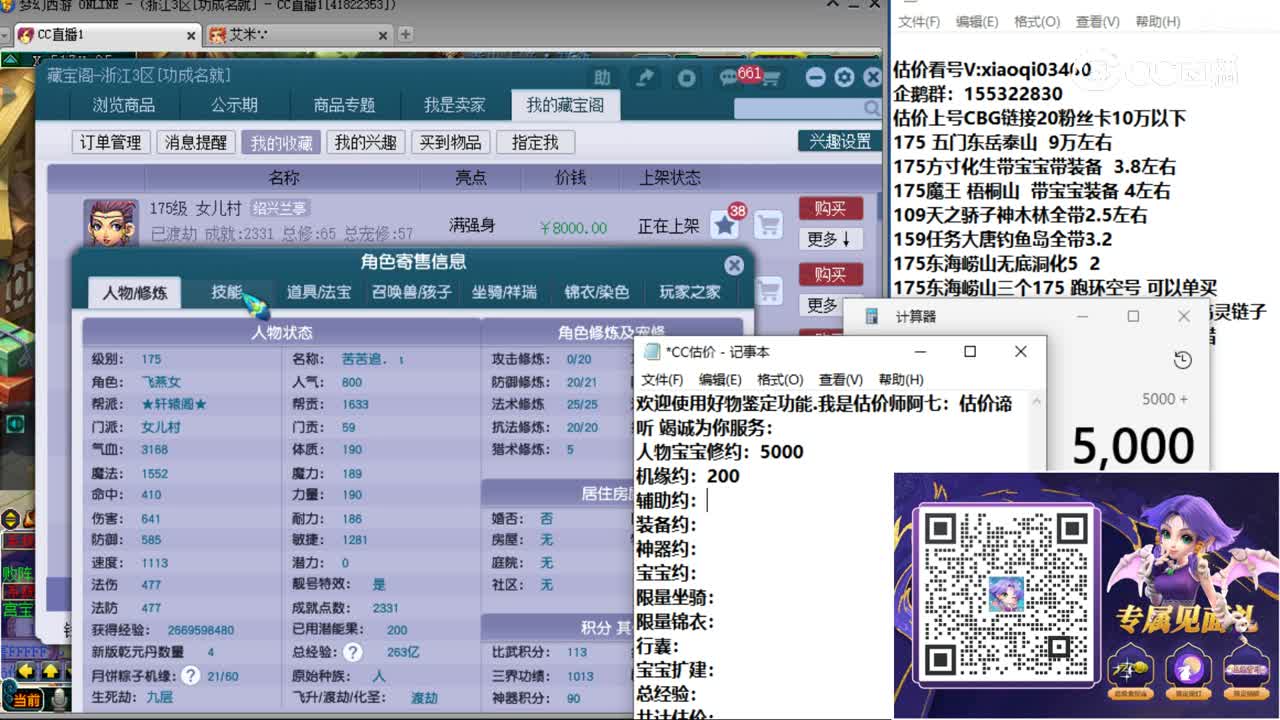Open the 格式(O) menu in CC估价 notepad
The width and height of the screenshot is (1280, 720).
click(x=780, y=380)
